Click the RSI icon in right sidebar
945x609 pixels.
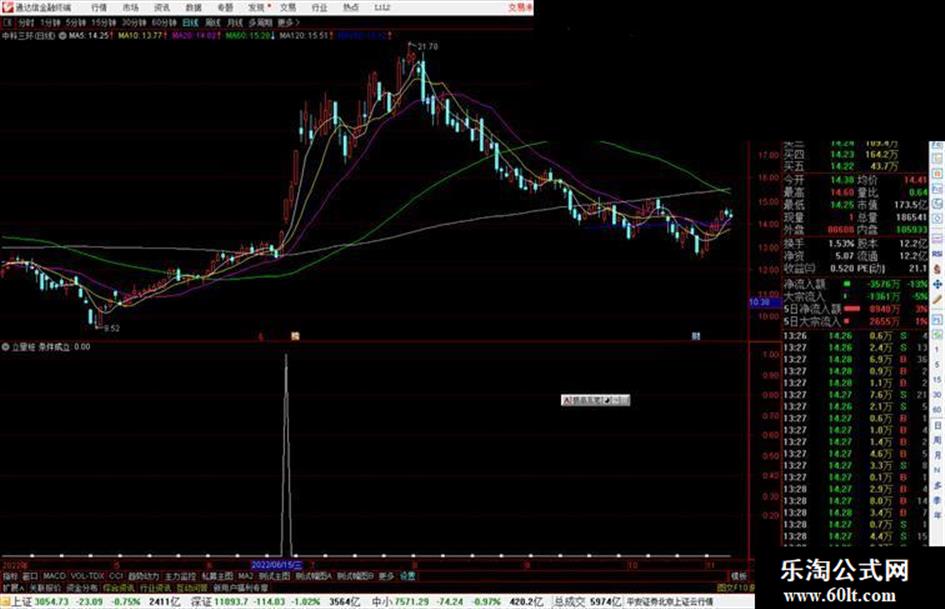coord(937,254)
